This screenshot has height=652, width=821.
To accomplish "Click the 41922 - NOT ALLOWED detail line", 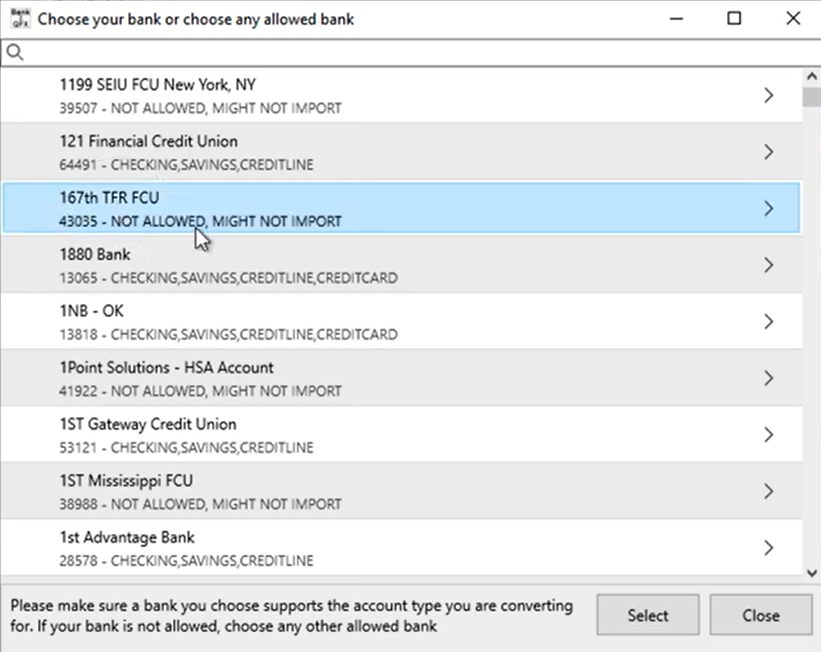I will (x=201, y=391).
